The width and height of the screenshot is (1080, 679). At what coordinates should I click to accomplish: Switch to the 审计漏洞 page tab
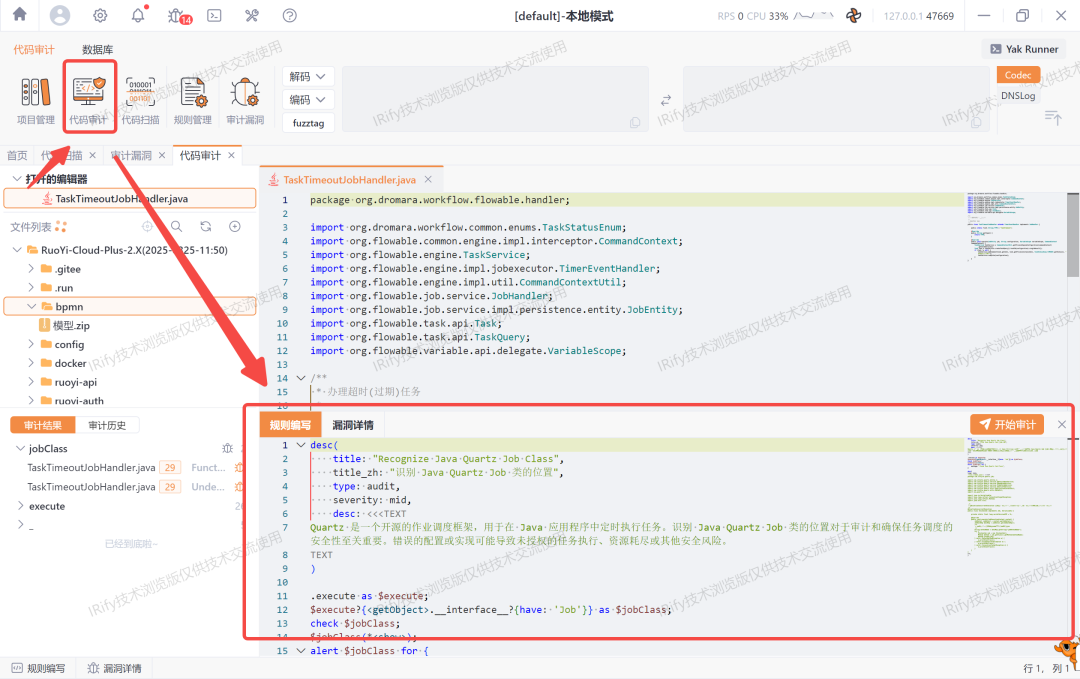(x=132, y=156)
